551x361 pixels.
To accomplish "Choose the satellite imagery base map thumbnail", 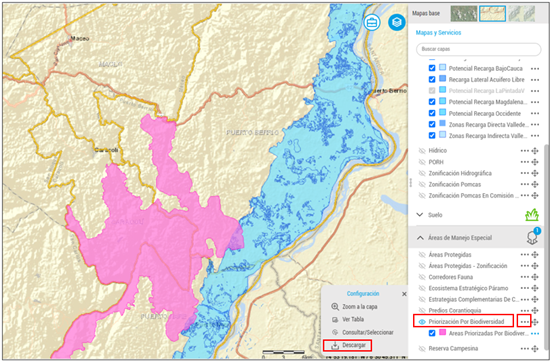I will (464, 13).
